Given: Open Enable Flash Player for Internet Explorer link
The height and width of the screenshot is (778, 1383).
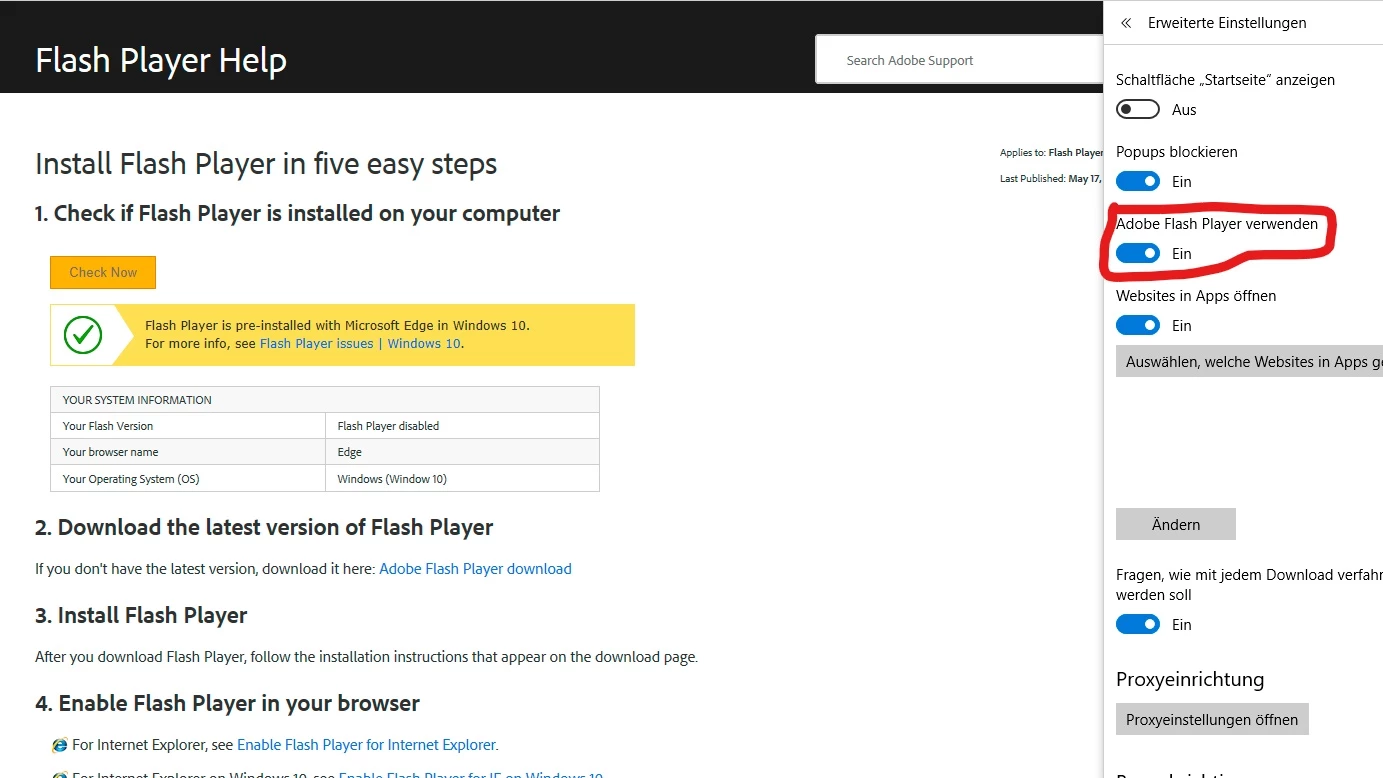Looking at the screenshot, I should 366,745.
